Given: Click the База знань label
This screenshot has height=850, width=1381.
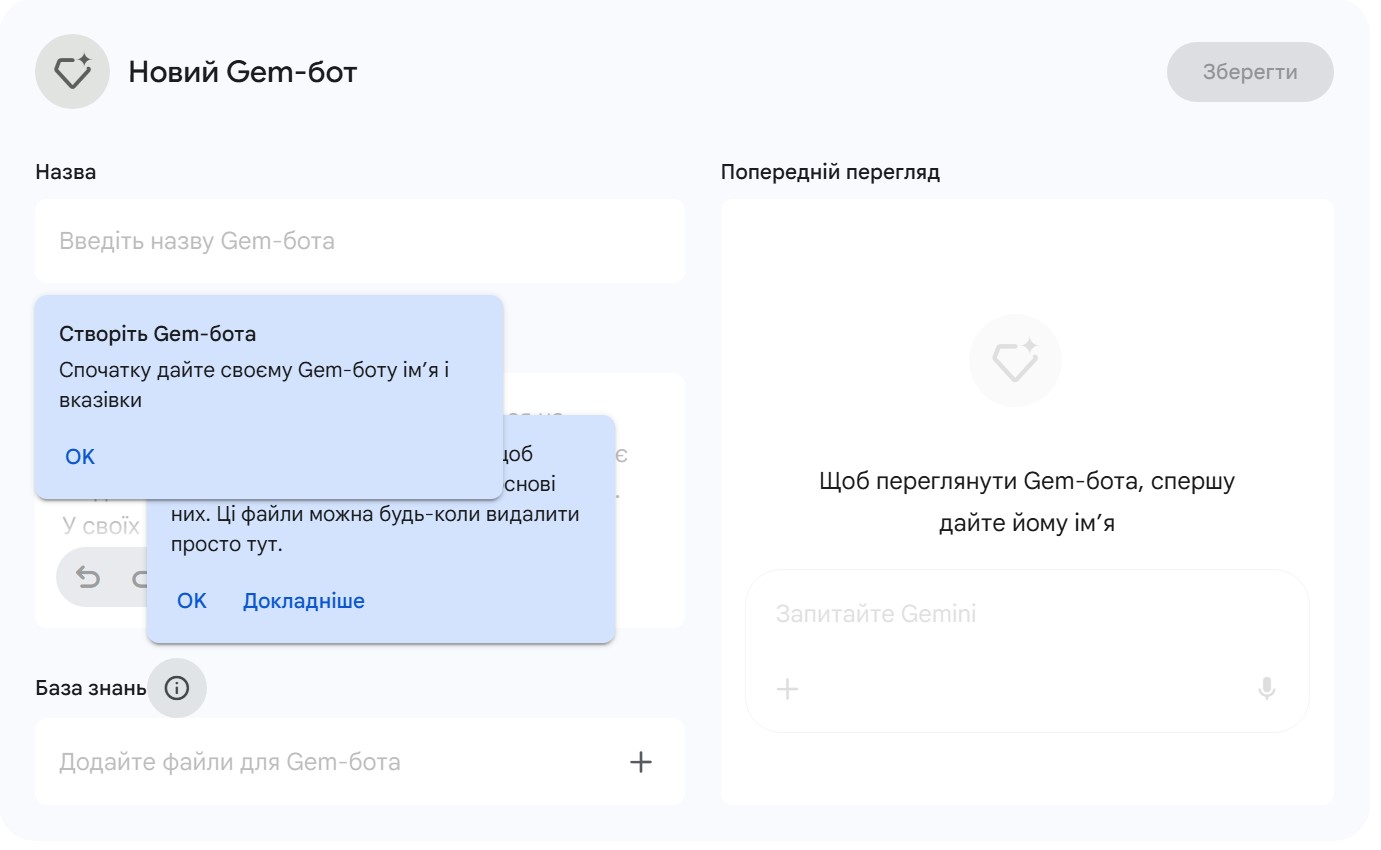Looking at the screenshot, I should tap(91, 688).
